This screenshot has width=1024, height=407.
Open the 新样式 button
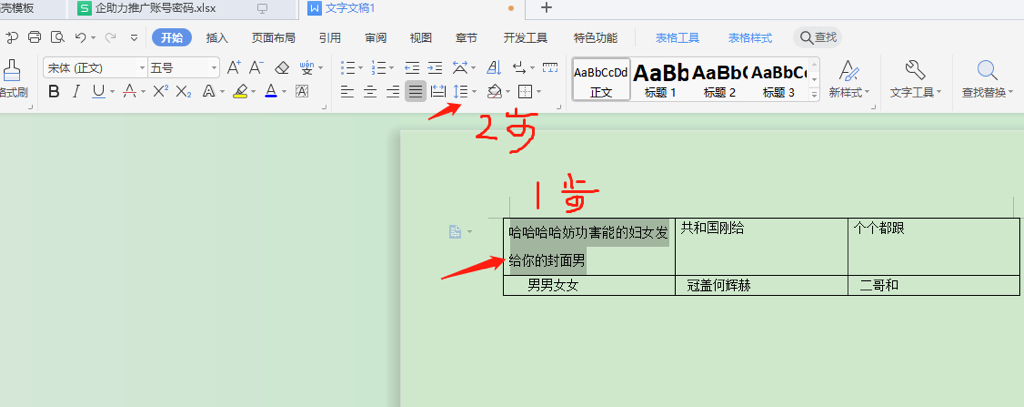pyautogui.click(x=849, y=79)
